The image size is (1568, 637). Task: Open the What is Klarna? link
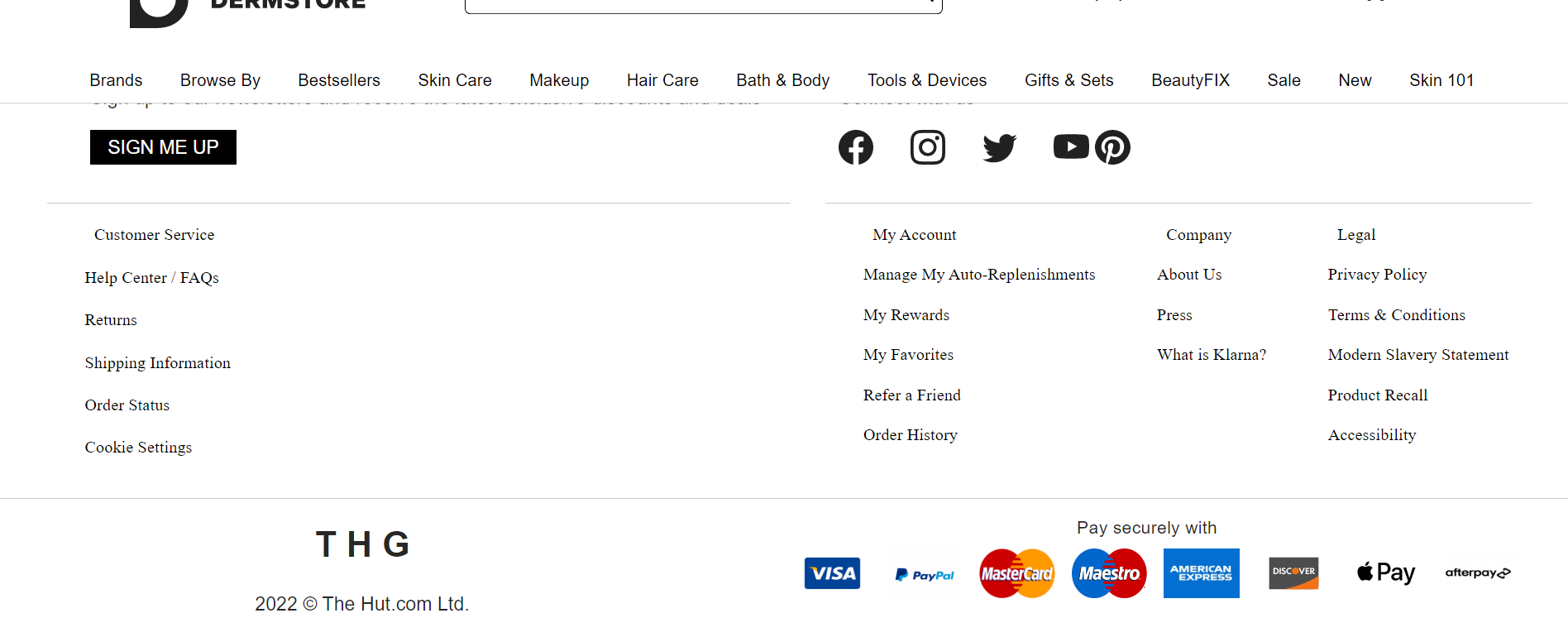1212,355
